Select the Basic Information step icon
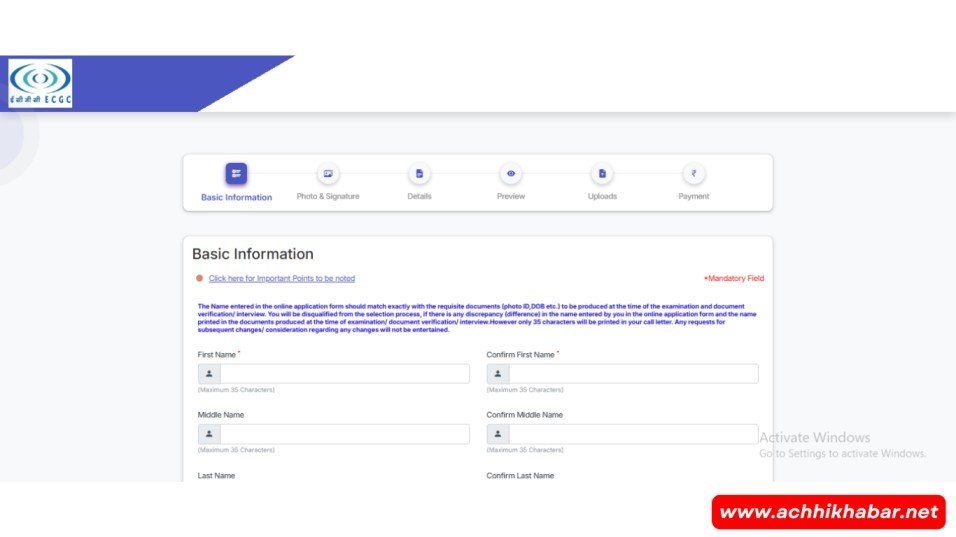 pyautogui.click(x=236, y=173)
